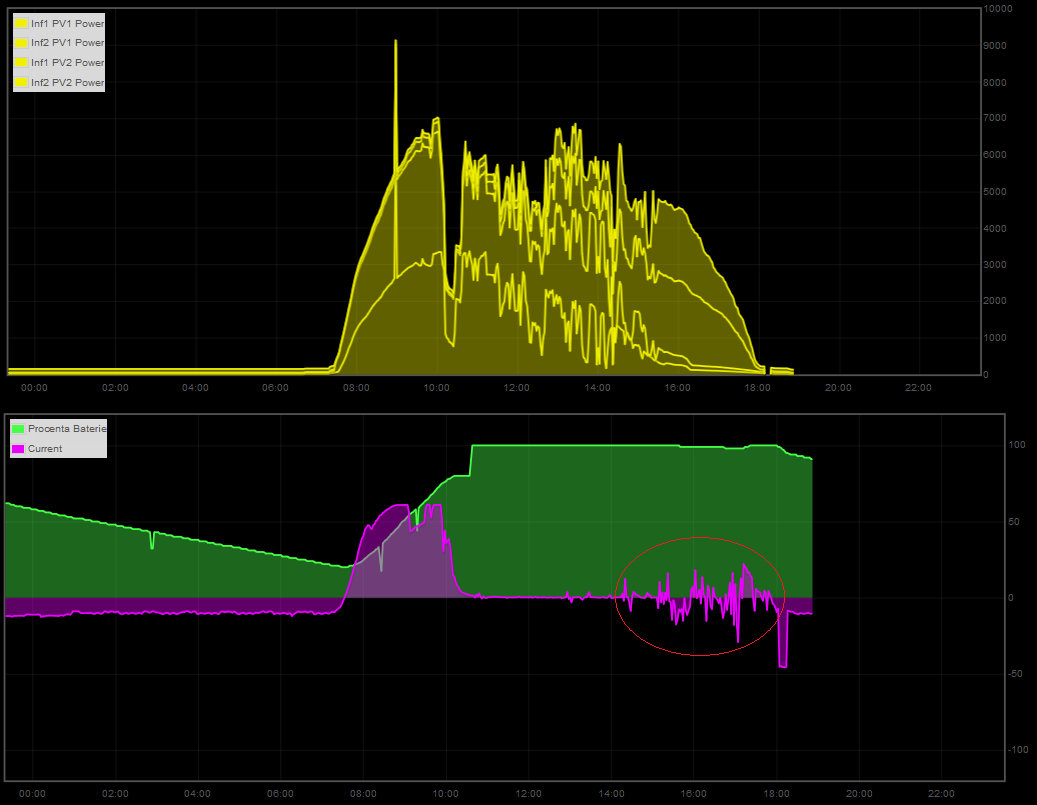This screenshot has width=1037, height=805.
Task: Hide the Inf2 PV1 Power series label
Action: click(67, 43)
